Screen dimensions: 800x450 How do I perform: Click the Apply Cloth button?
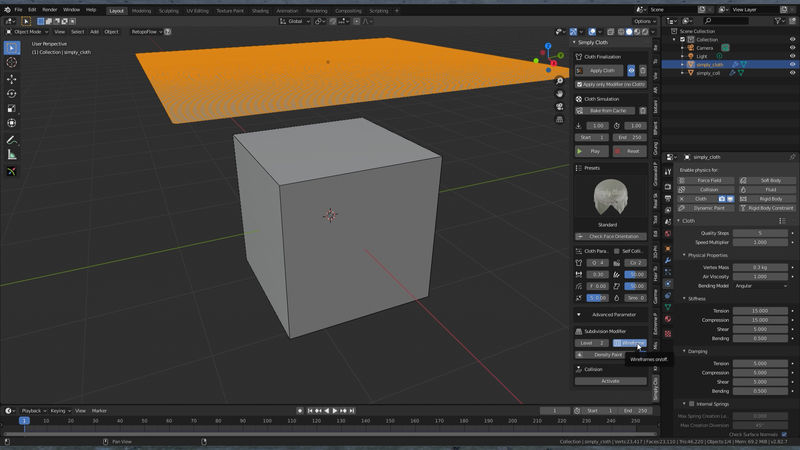tap(598, 70)
